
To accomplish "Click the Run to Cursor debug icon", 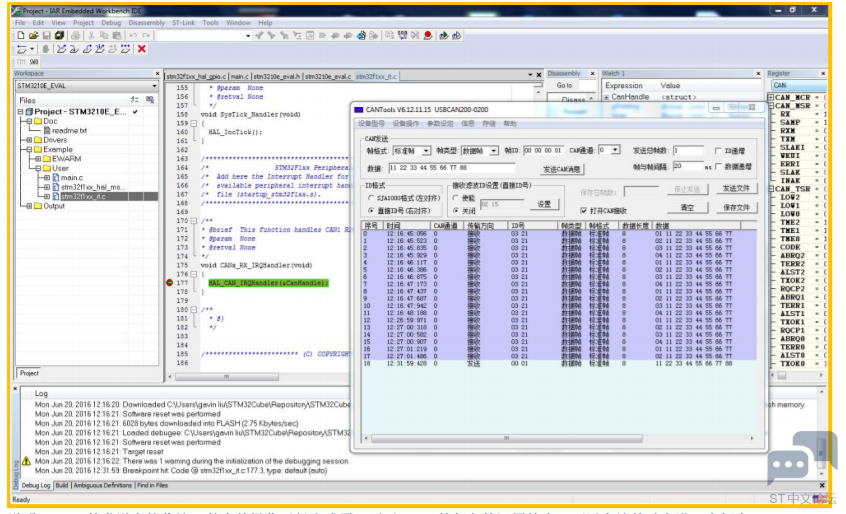I will tap(113, 49).
